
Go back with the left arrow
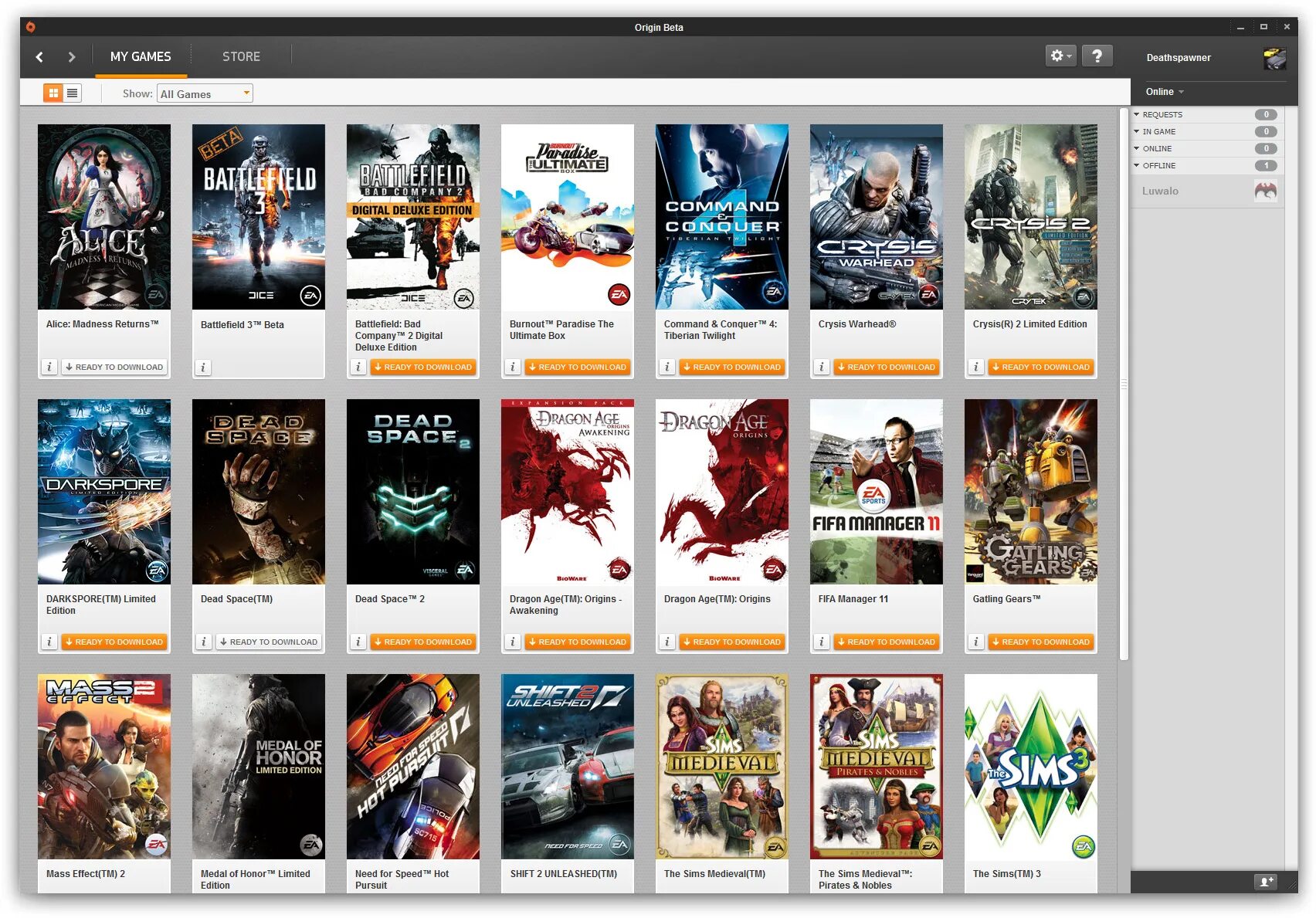tap(39, 56)
